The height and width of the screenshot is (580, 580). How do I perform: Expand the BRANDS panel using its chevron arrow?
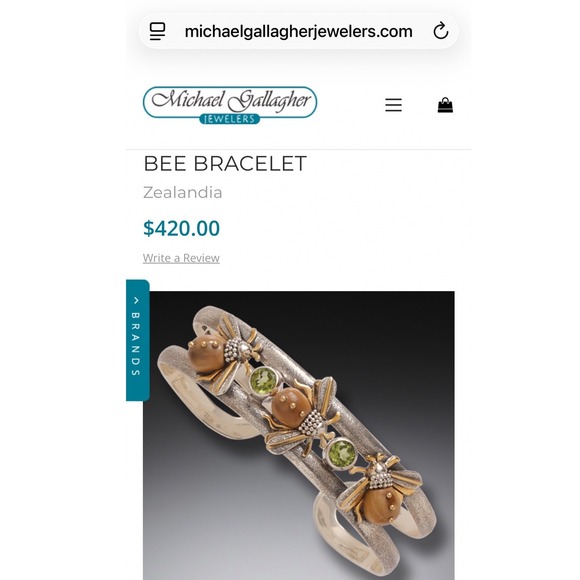[136, 300]
